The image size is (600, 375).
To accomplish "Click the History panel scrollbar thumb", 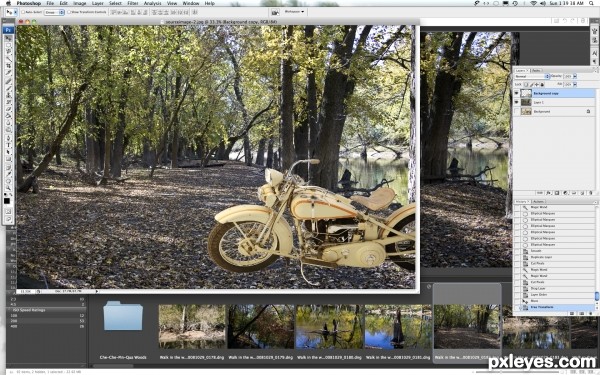I will [597, 296].
